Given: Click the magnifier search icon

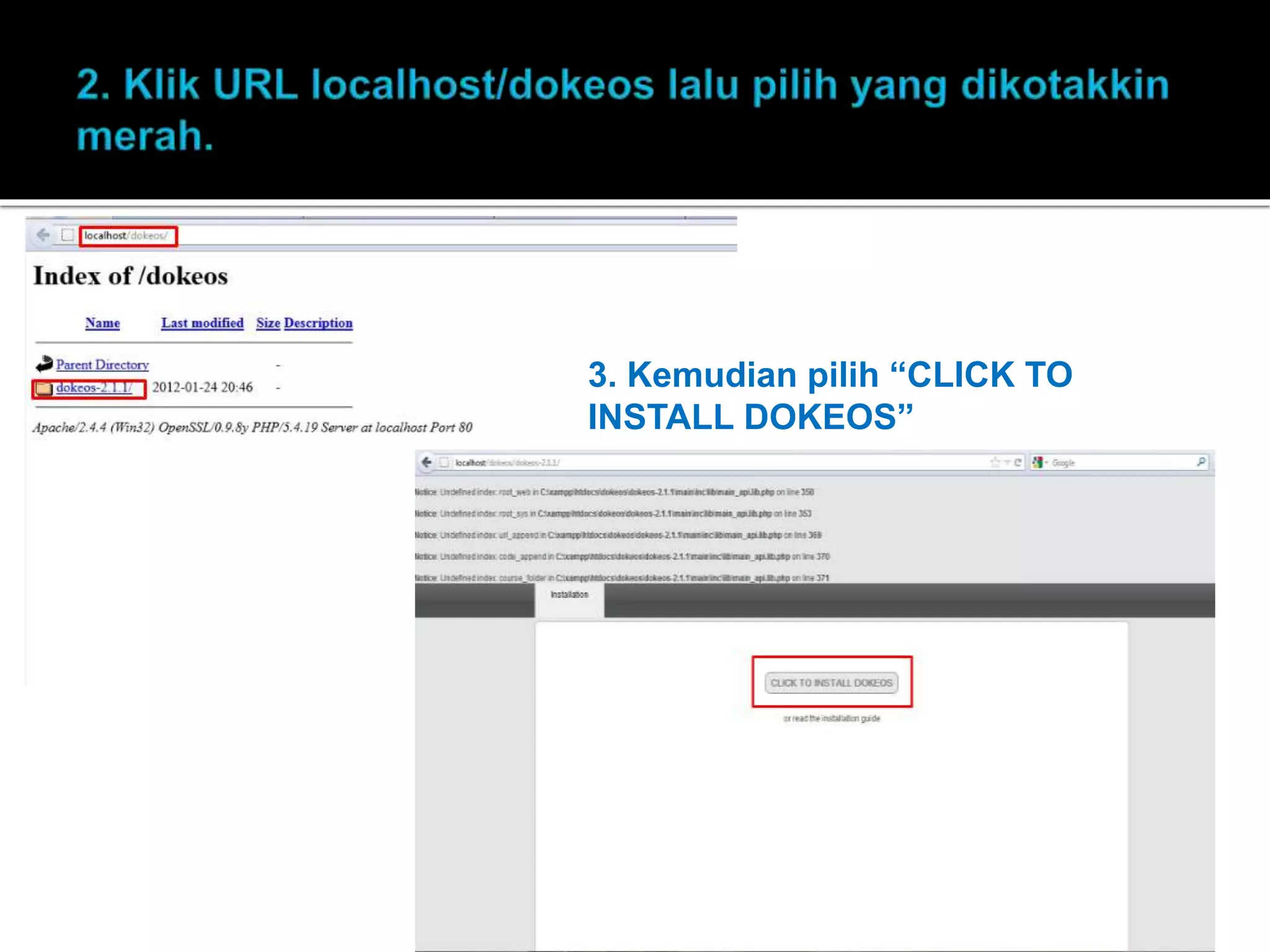Looking at the screenshot, I should (1201, 462).
